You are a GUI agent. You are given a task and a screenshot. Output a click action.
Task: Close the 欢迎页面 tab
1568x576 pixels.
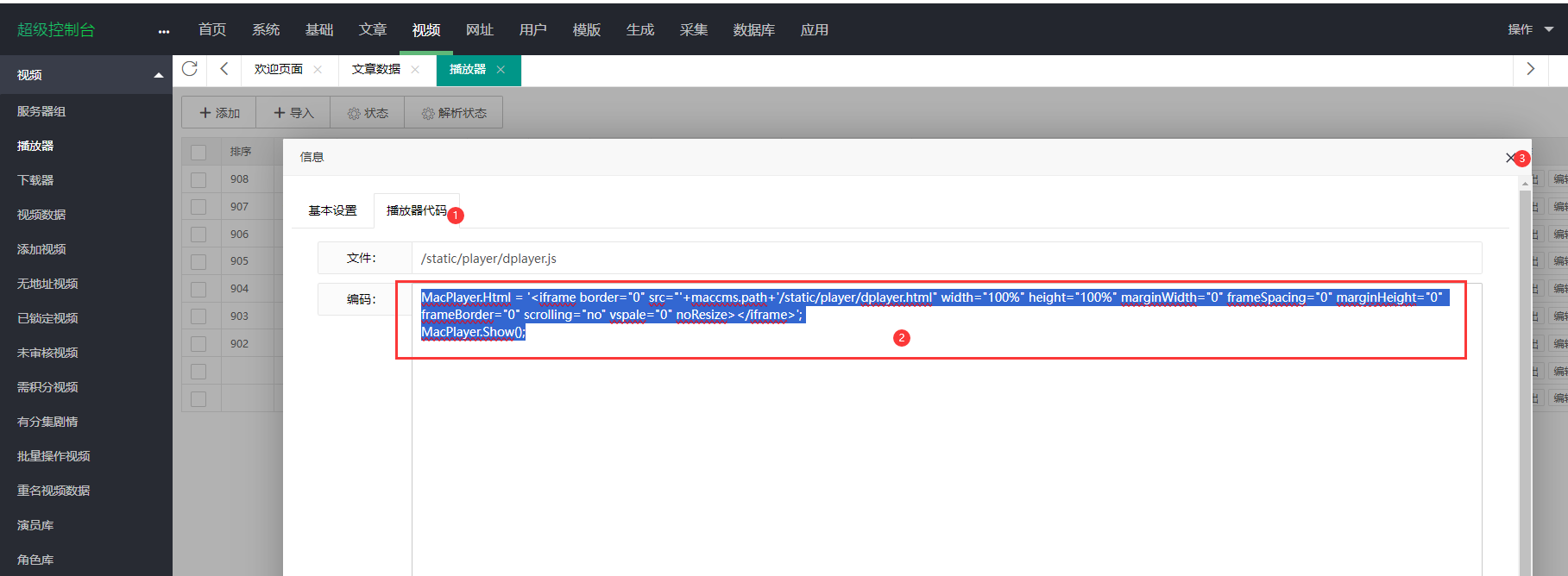(318, 70)
